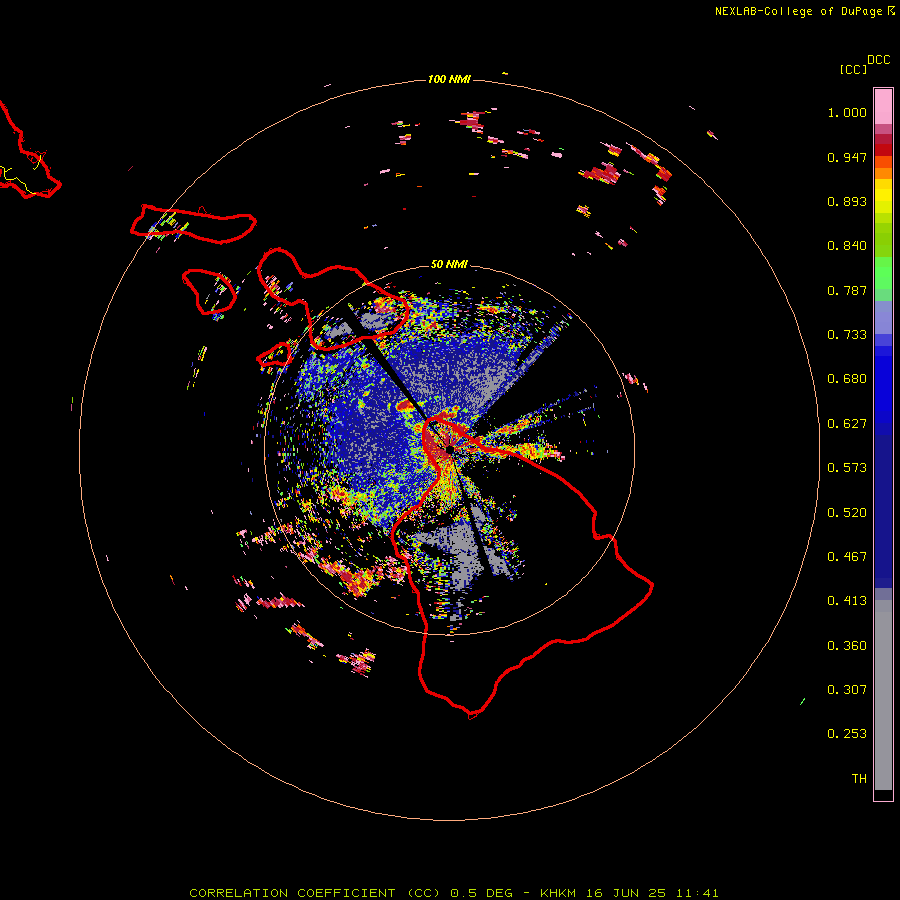
Task: Click the 0.680 legend value
Action: pyautogui.click(x=847, y=379)
